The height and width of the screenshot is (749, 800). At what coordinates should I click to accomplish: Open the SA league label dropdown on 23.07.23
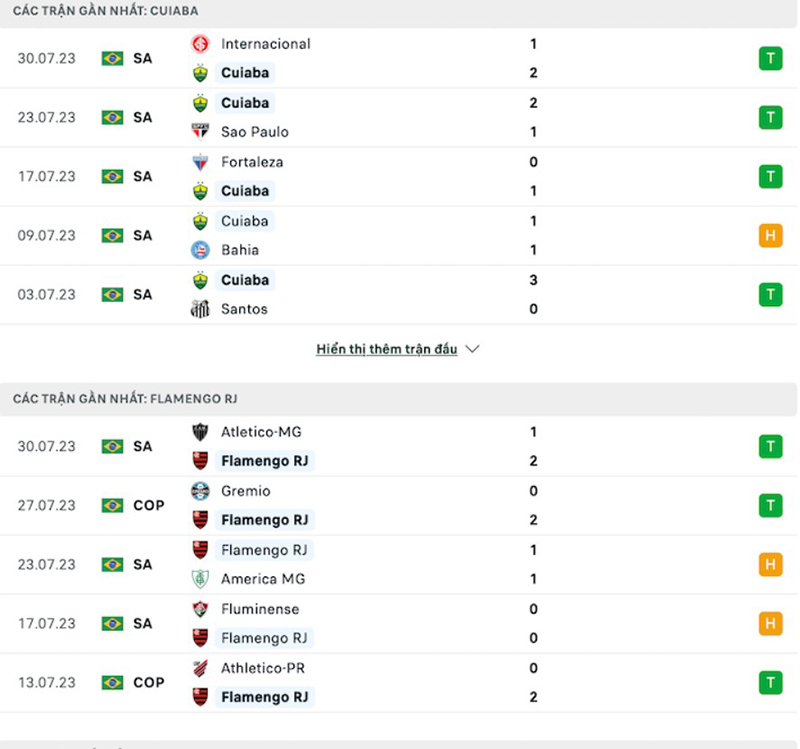[x=142, y=117]
